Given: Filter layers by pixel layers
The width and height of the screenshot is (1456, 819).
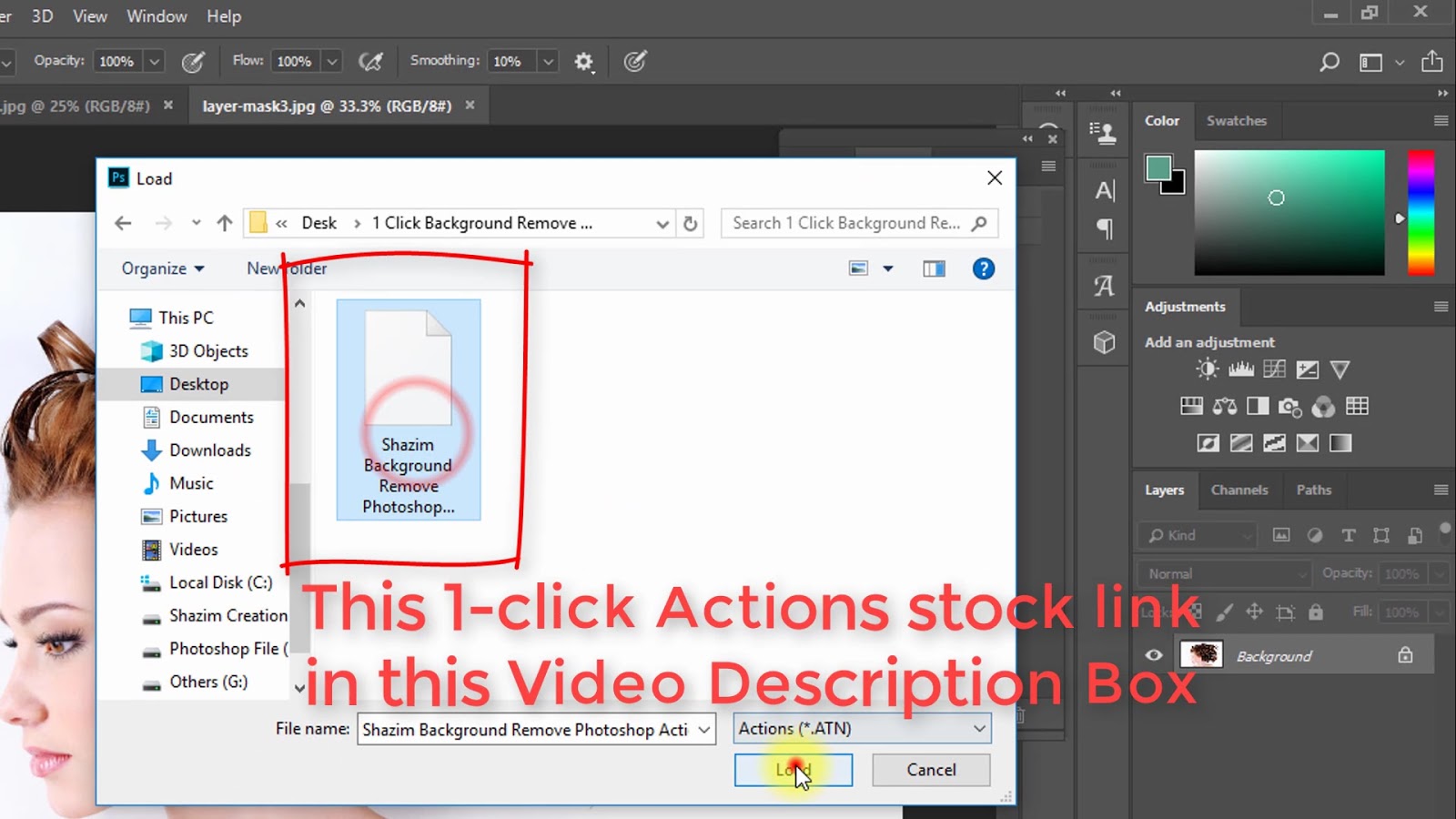Looking at the screenshot, I should 1281,535.
